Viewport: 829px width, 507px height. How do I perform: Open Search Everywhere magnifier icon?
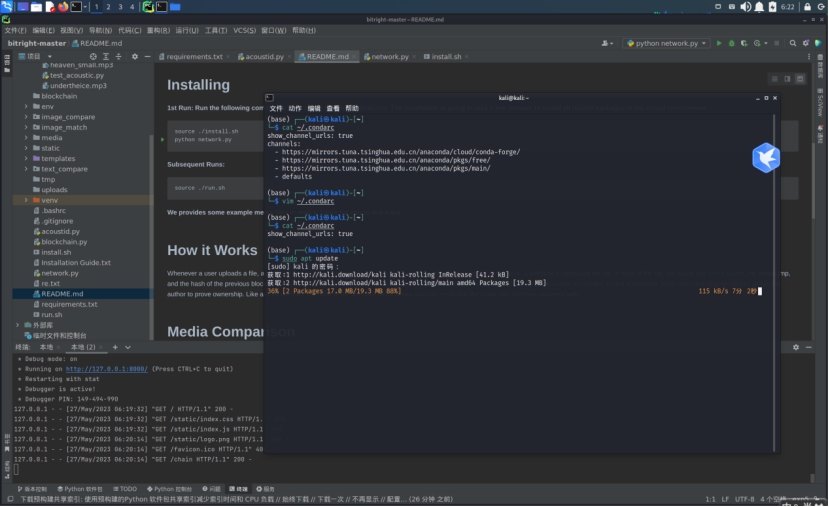pyautogui.click(x=793, y=43)
